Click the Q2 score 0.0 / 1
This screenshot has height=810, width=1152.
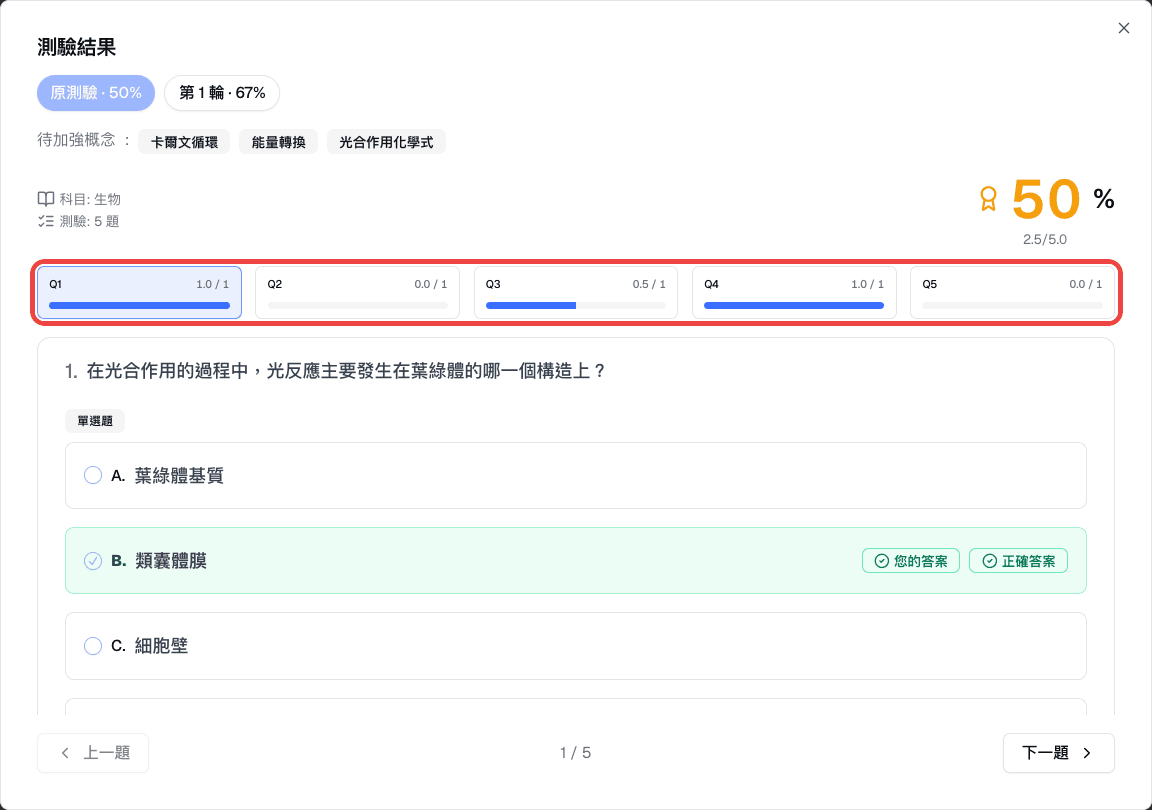pyautogui.click(x=431, y=284)
